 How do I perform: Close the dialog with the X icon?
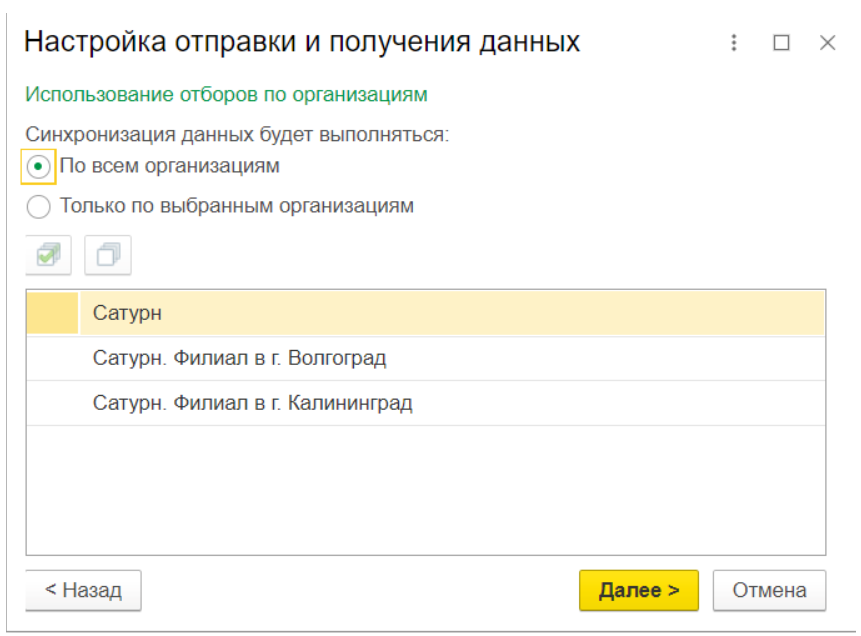(827, 43)
